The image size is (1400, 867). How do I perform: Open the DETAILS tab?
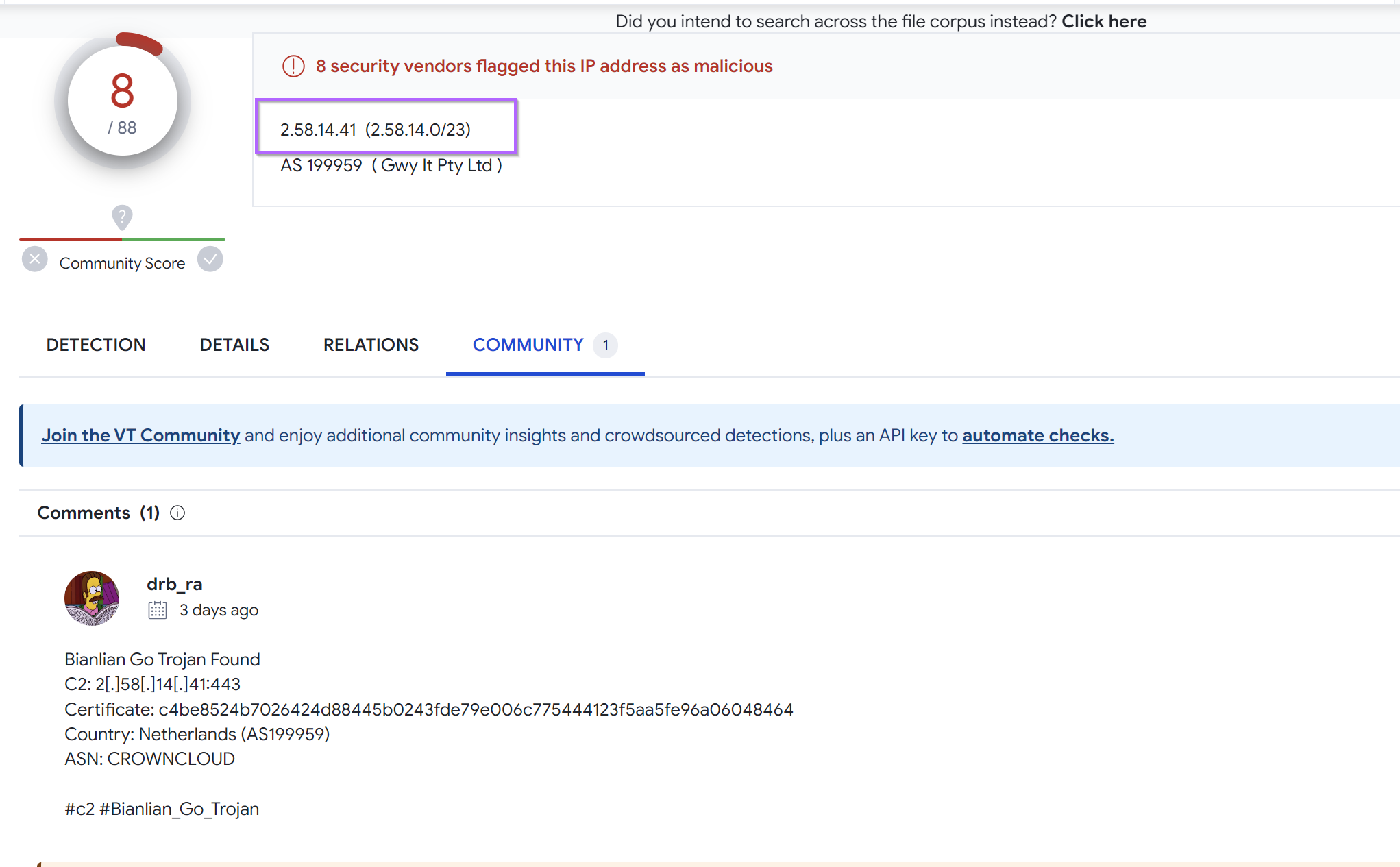click(233, 345)
